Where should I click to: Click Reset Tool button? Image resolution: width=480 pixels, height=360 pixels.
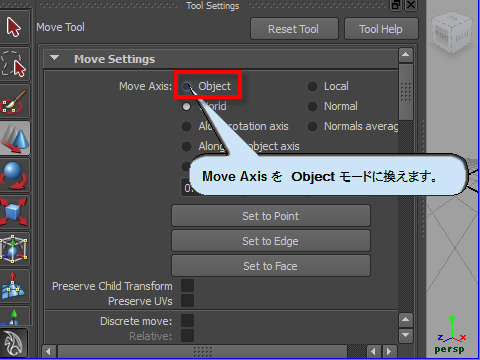tap(294, 29)
